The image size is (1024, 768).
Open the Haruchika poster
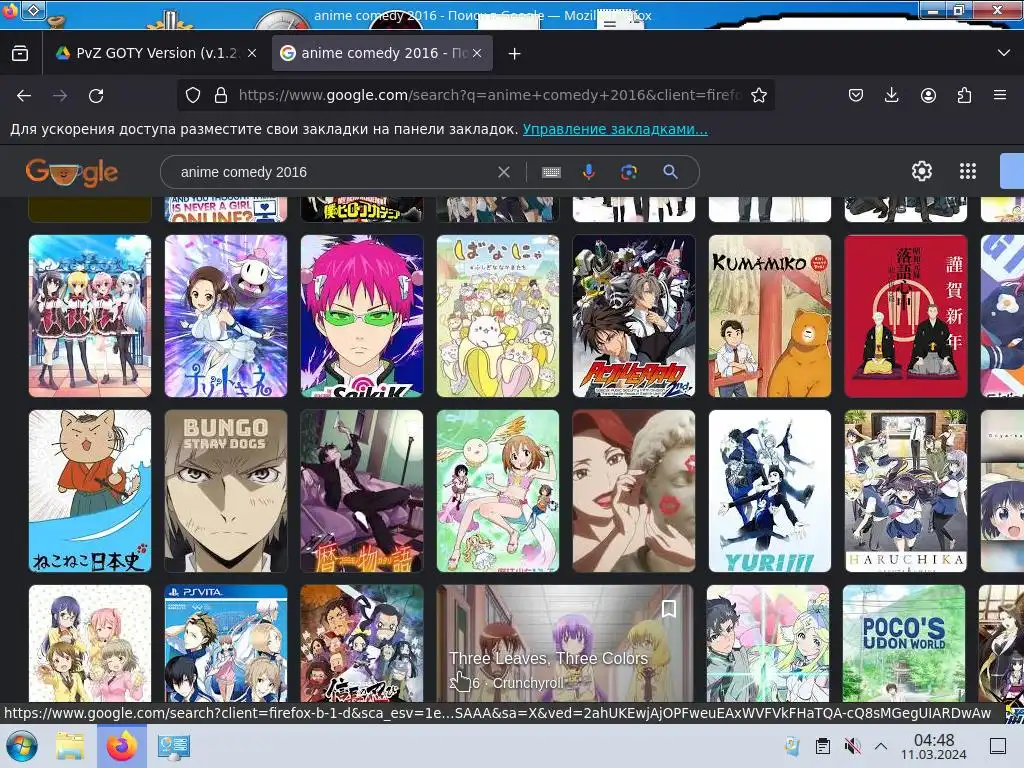pyautogui.click(x=906, y=491)
